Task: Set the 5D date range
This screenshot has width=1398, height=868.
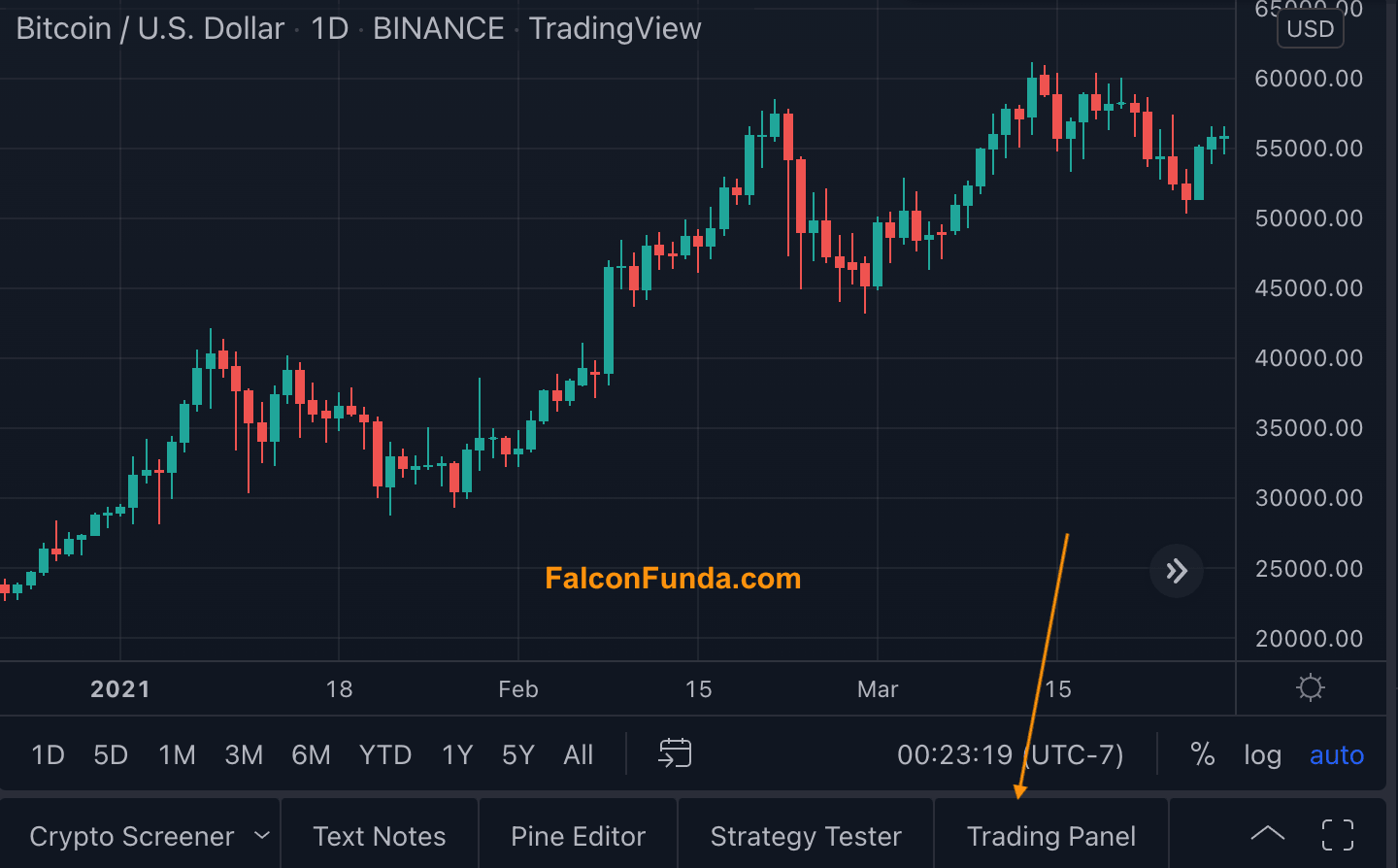Action: [x=111, y=754]
